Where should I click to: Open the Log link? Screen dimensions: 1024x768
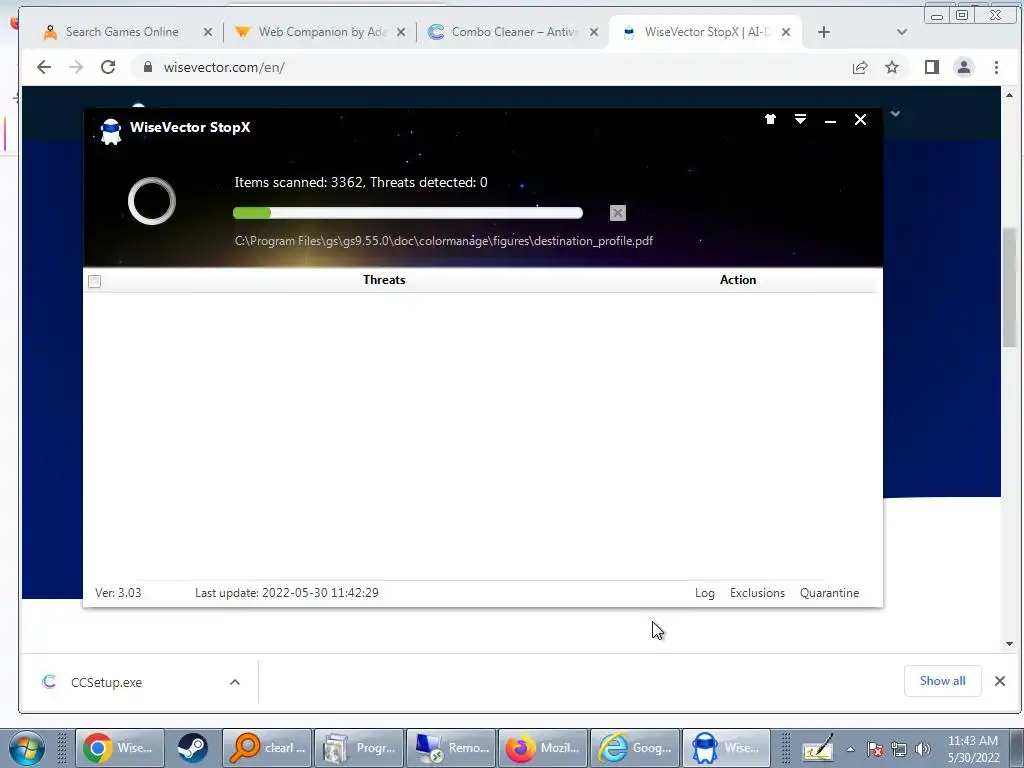(705, 593)
